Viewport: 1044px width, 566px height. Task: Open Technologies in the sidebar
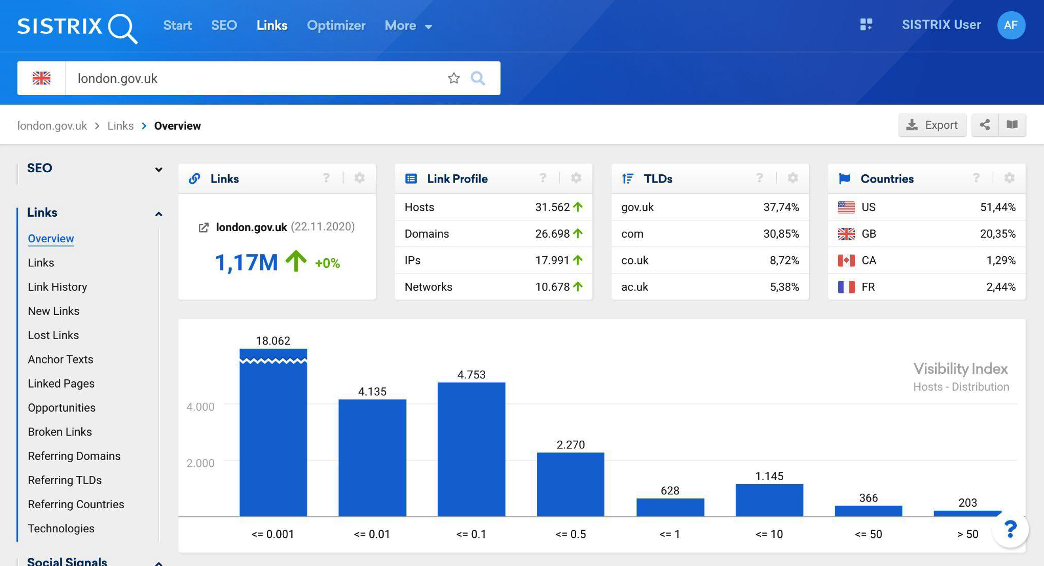pyautogui.click(x=61, y=528)
